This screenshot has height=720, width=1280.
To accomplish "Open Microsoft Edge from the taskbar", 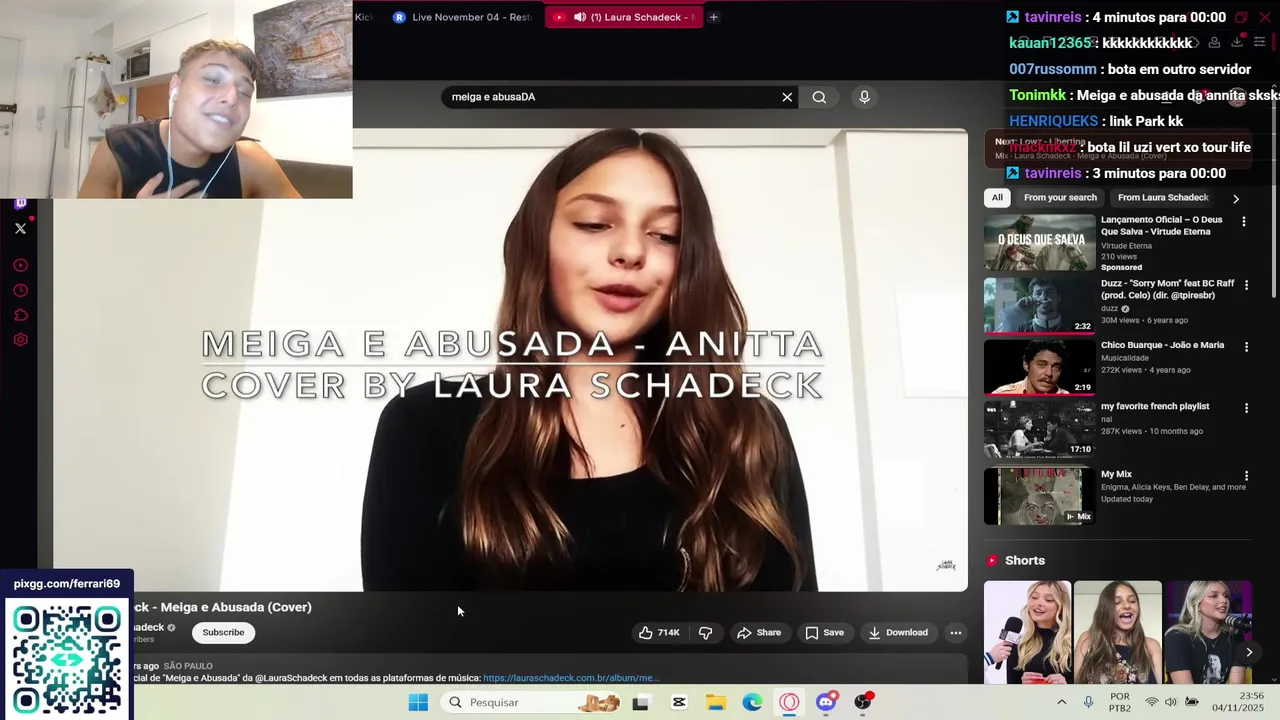I will click(752, 702).
